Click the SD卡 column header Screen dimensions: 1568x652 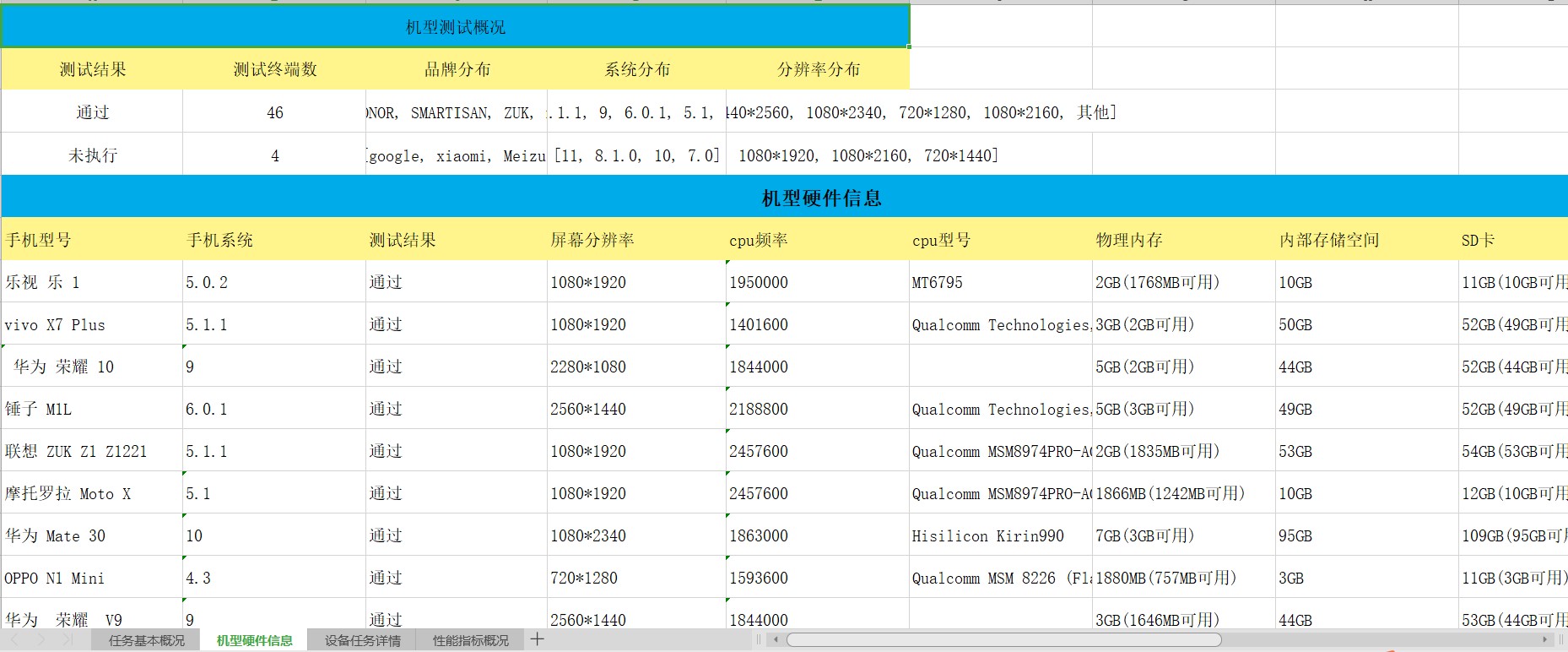1514,240
